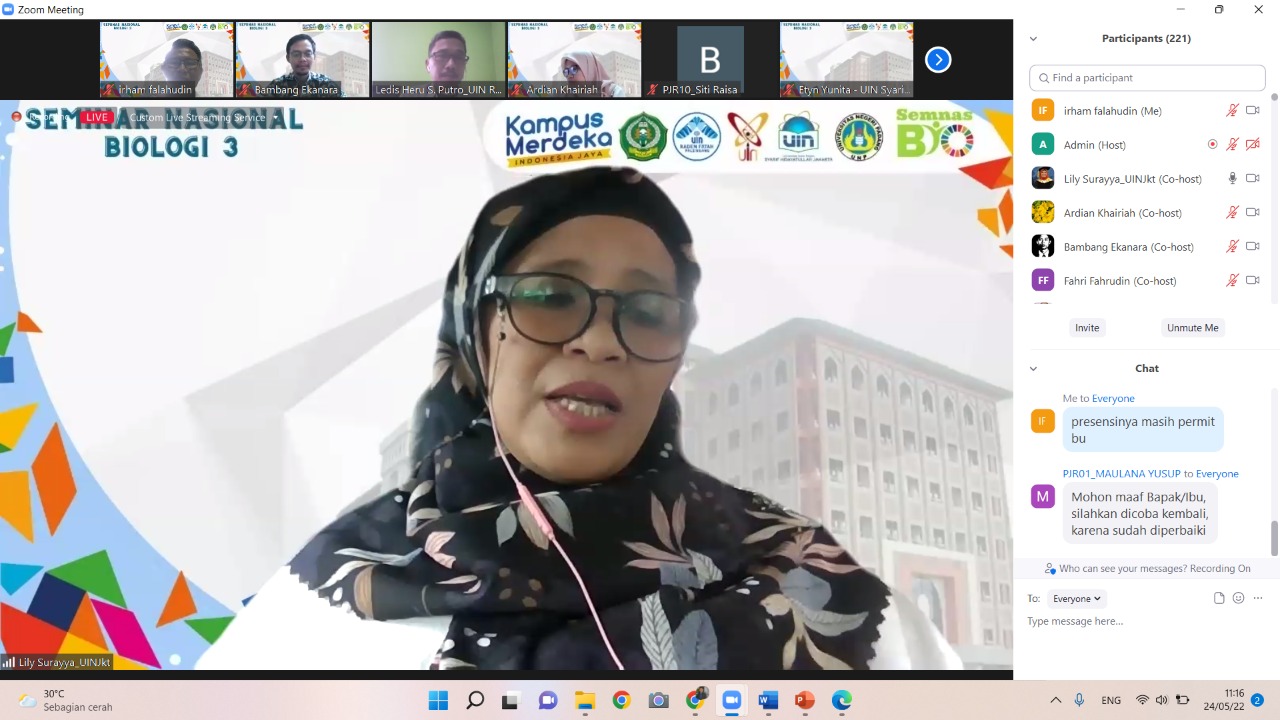The image size is (1280, 720).
Task: Click Admin's recording indicator icon
Action: point(1213,145)
